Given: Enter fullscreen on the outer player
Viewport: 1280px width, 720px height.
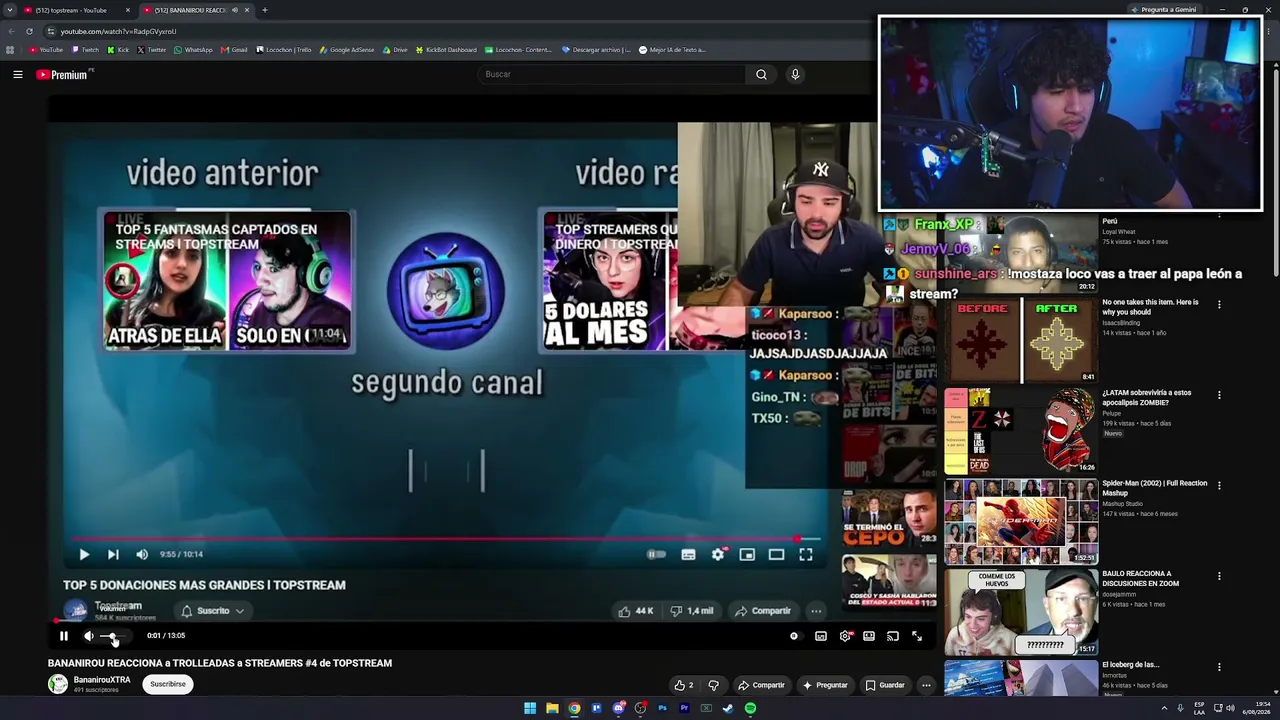Looking at the screenshot, I should pyautogui.click(x=917, y=636).
